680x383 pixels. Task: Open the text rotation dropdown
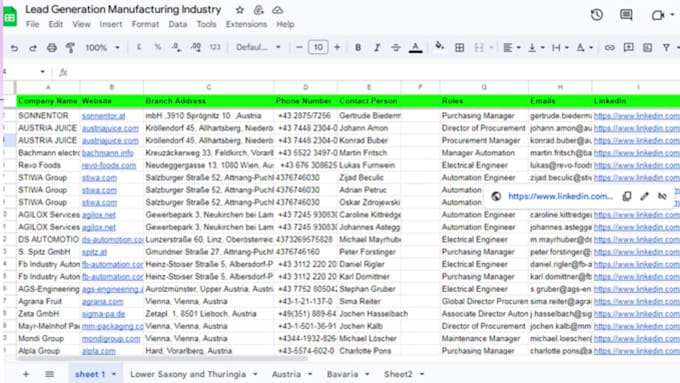point(584,48)
